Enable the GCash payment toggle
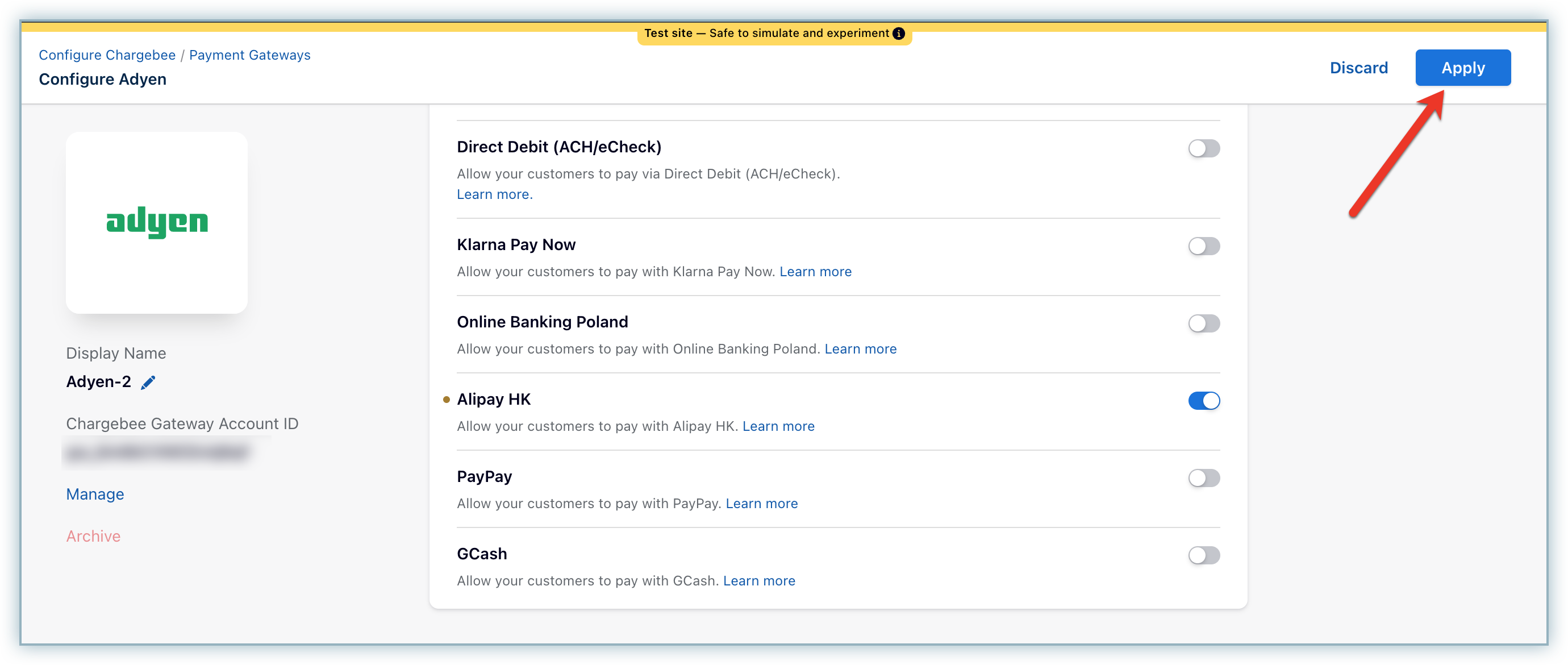Image resolution: width=1568 pixels, height=665 pixels. tap(1204, 555)
